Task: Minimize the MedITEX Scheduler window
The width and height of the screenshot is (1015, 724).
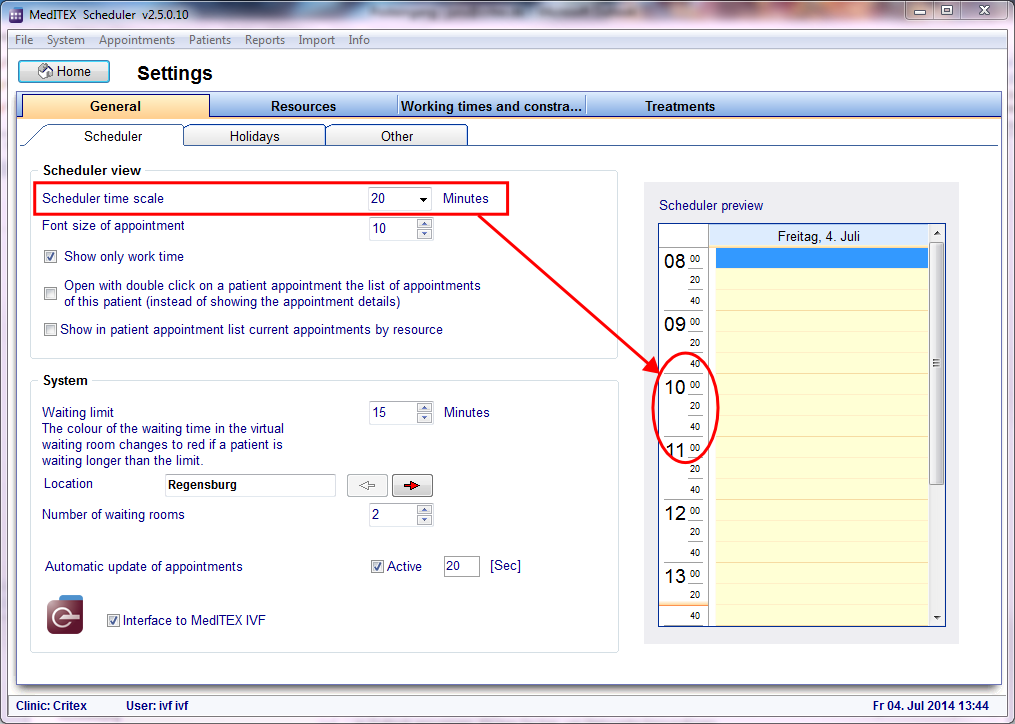Action: point(920,11)
